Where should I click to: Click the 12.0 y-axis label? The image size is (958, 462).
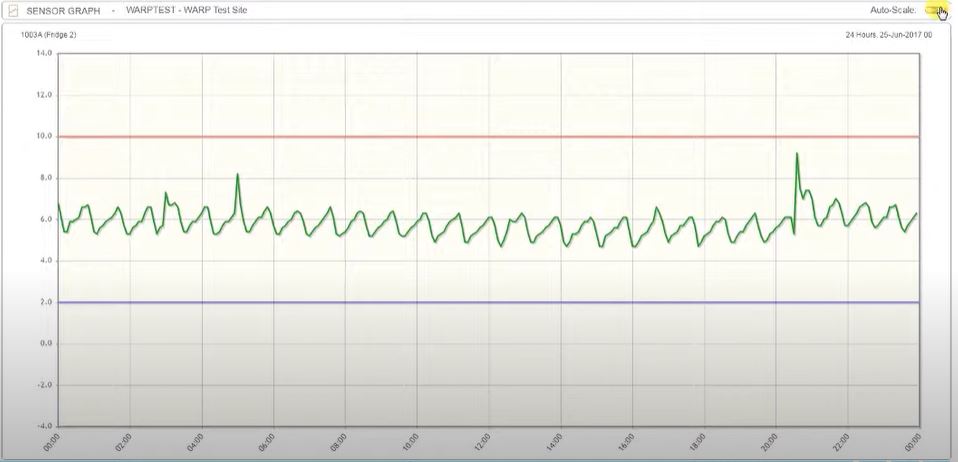point(44,95)
